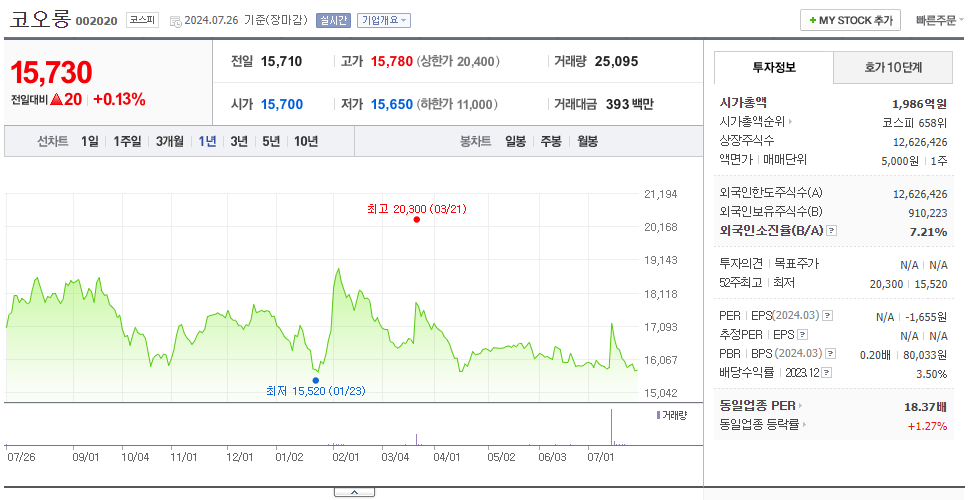Click the 코오롱 stock name heading
Screen dimensions: 968x500
coord(41,19)
